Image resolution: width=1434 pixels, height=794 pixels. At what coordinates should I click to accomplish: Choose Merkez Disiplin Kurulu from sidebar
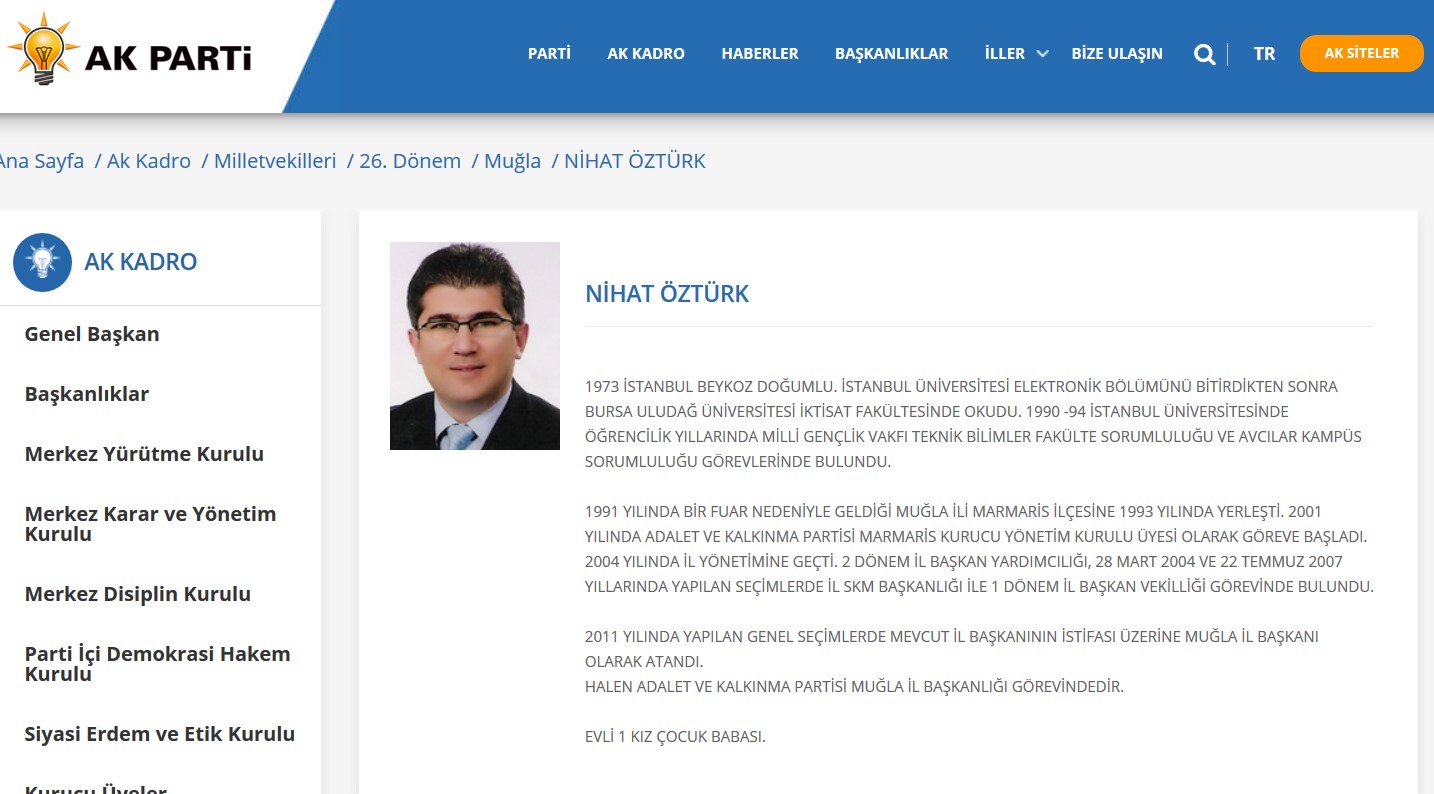pos(138,594)
